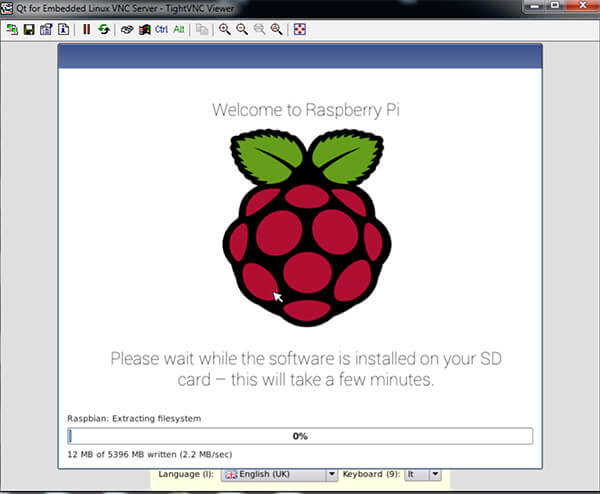Viewport: 600px width, 494px height.
Task: Send Ctrl+Esc with the Windows flag icon
Action: (144, 29)
